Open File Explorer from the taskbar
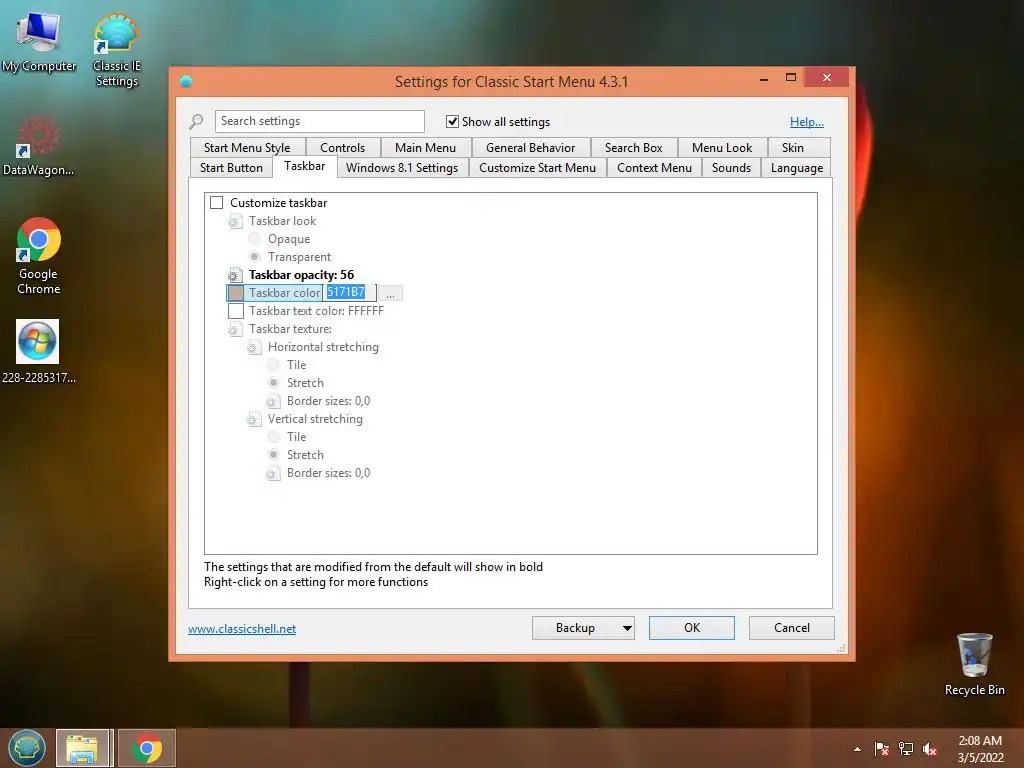1024x768 pixels. pyautogui.click(x=82, y=748)
